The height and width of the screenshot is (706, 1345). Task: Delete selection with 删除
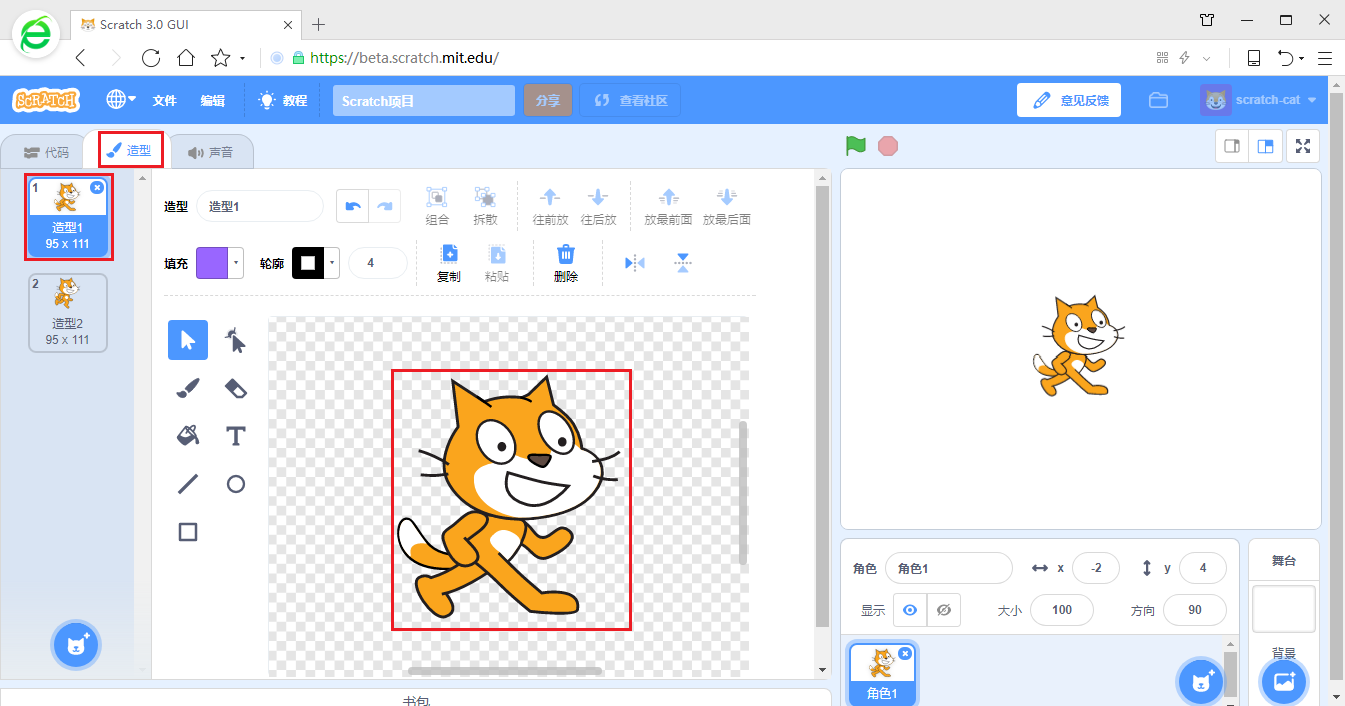point(566,263)
